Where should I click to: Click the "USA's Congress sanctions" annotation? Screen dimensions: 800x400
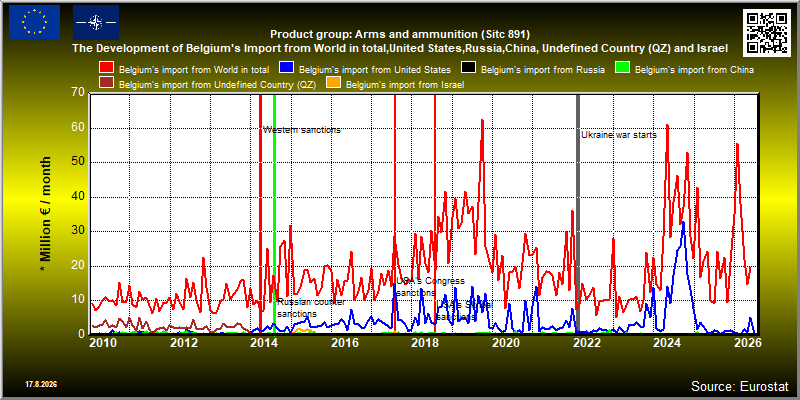(431, 287)
